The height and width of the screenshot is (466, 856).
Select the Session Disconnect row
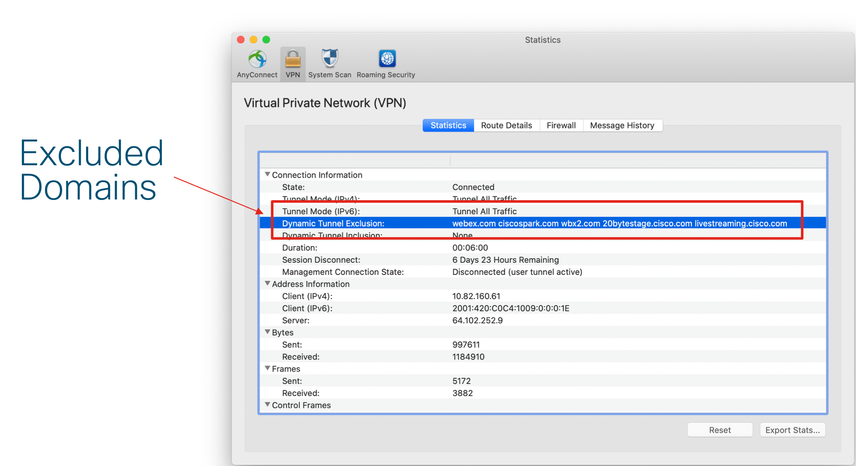tap(543, 260)
